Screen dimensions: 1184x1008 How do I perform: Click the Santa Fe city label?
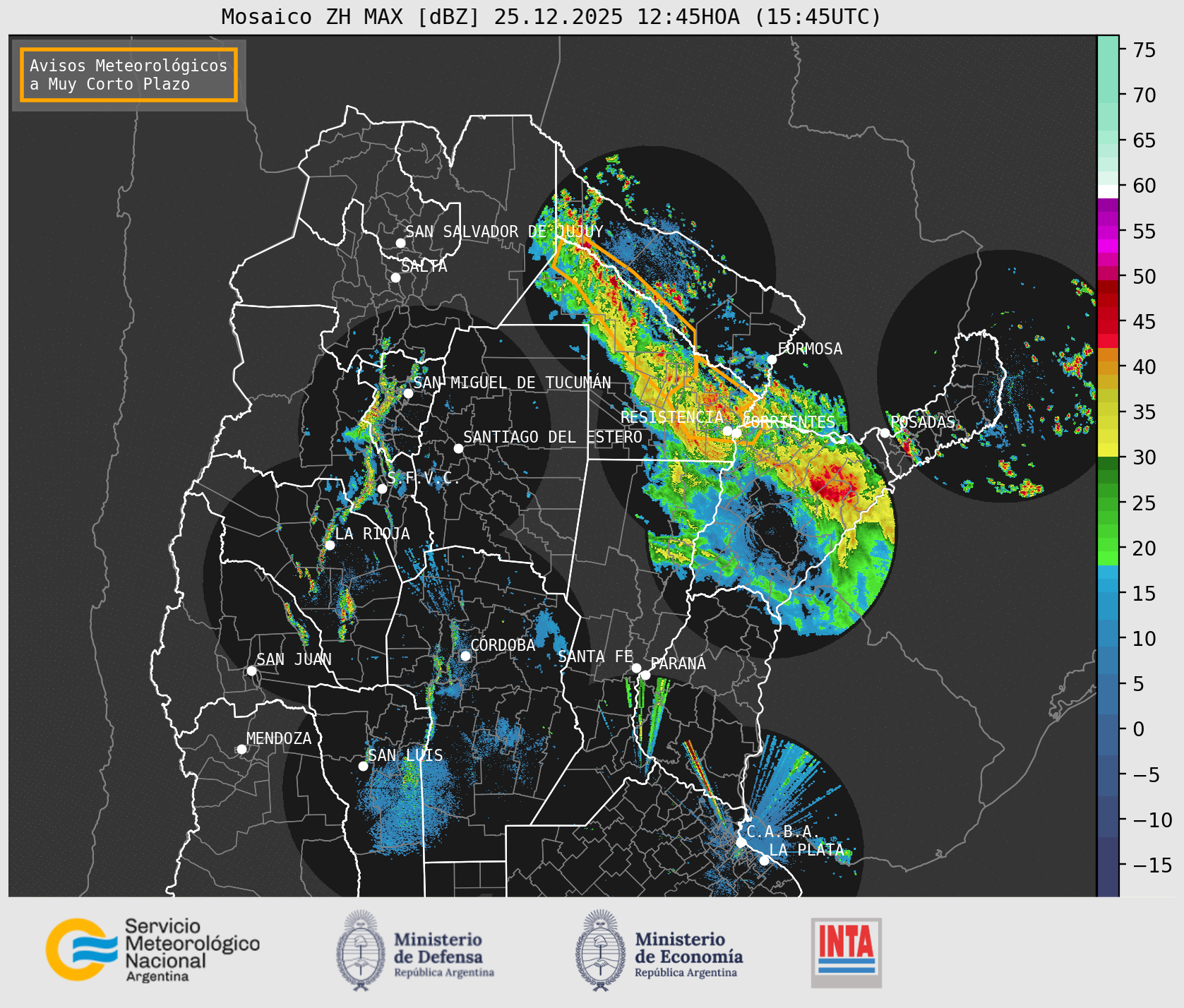point(595,656)
